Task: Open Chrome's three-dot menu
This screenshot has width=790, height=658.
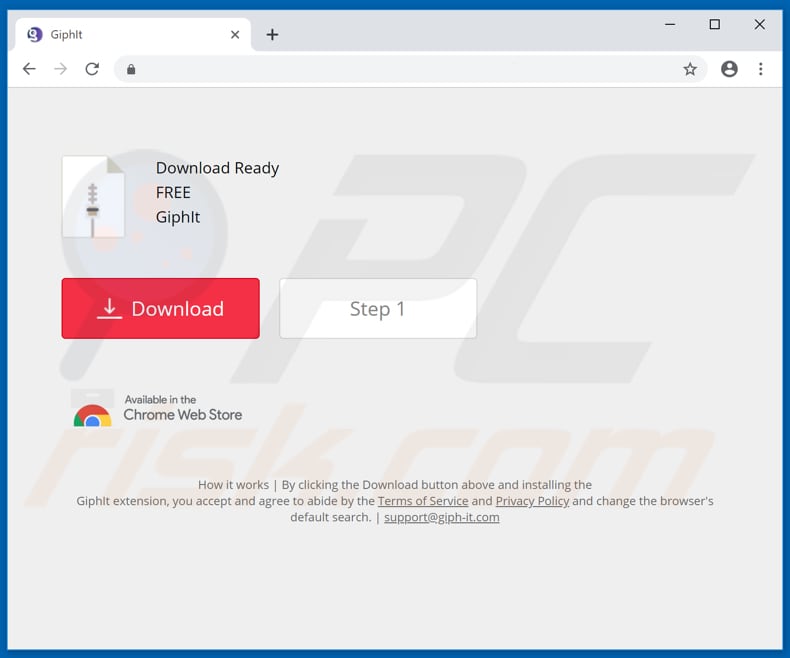Action: coord(760,69)
